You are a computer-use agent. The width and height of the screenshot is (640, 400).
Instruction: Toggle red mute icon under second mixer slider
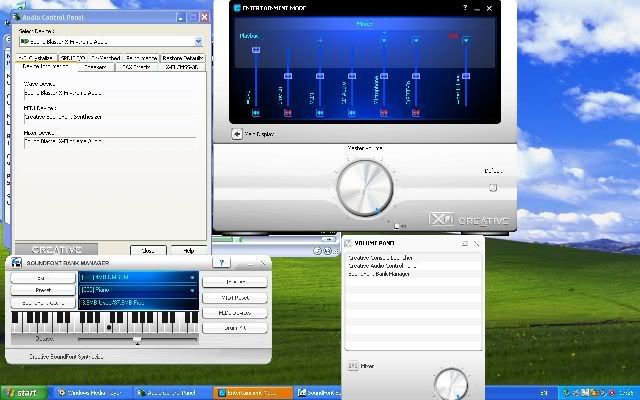coord(288,113)
